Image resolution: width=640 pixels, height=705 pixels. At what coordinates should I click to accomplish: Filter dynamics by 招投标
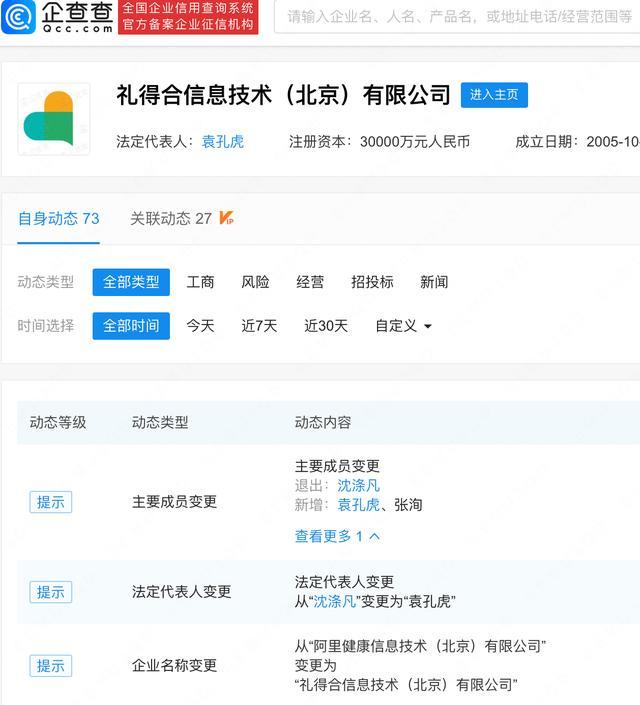(x=372, y=282)
